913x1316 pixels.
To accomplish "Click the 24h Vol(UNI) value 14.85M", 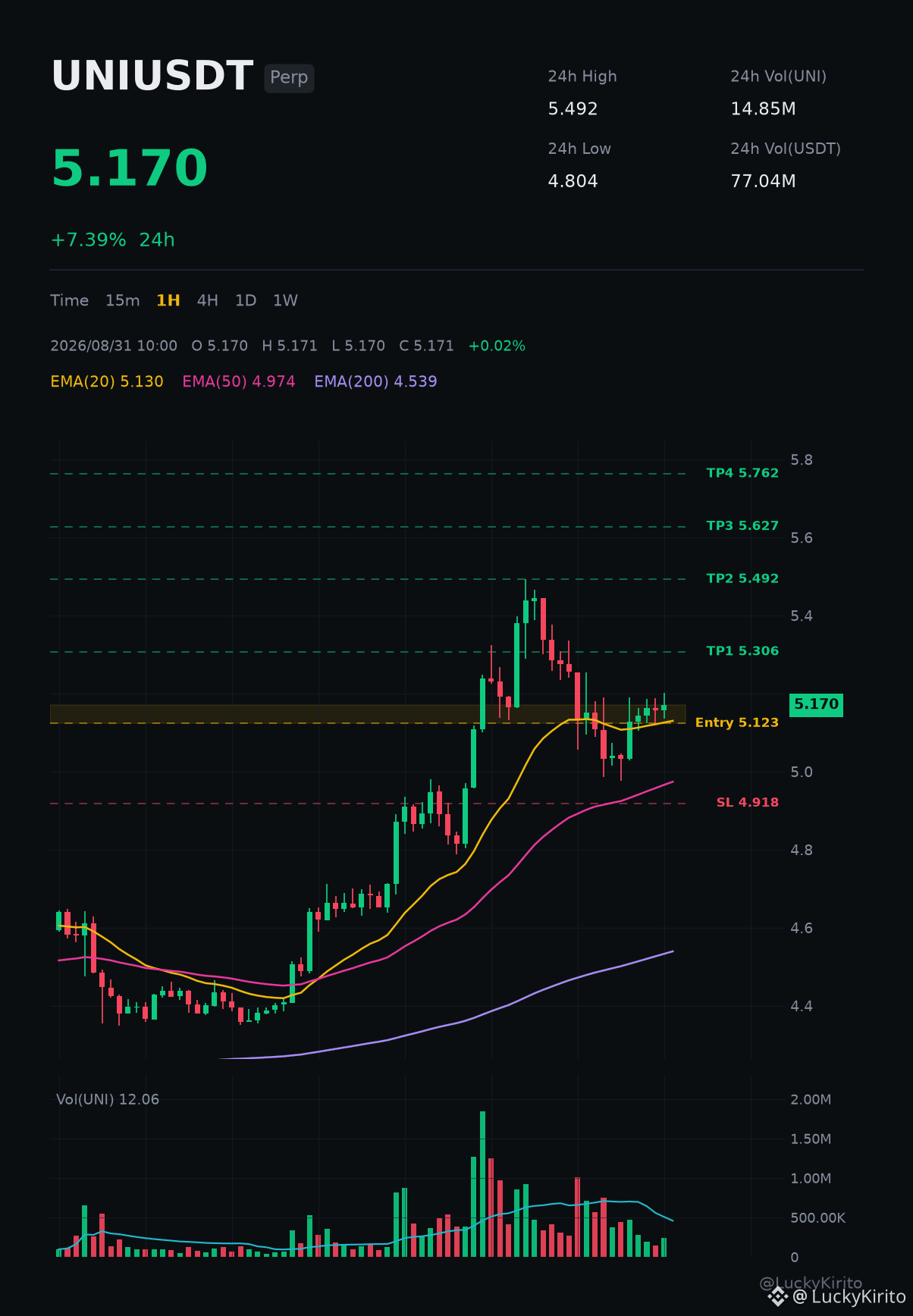I will tap(763, 109).
